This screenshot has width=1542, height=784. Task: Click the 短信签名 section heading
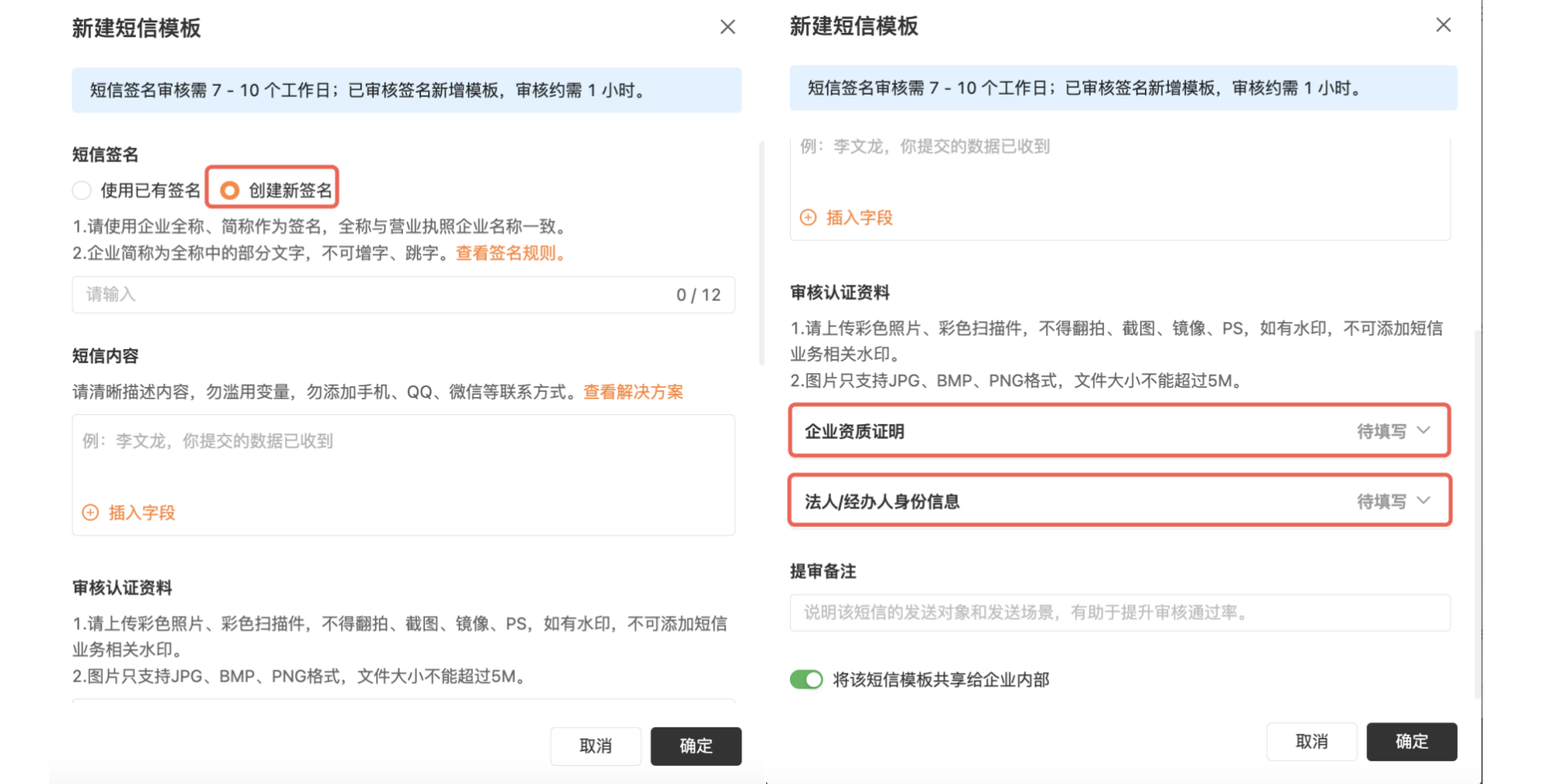tap(105, 154)
